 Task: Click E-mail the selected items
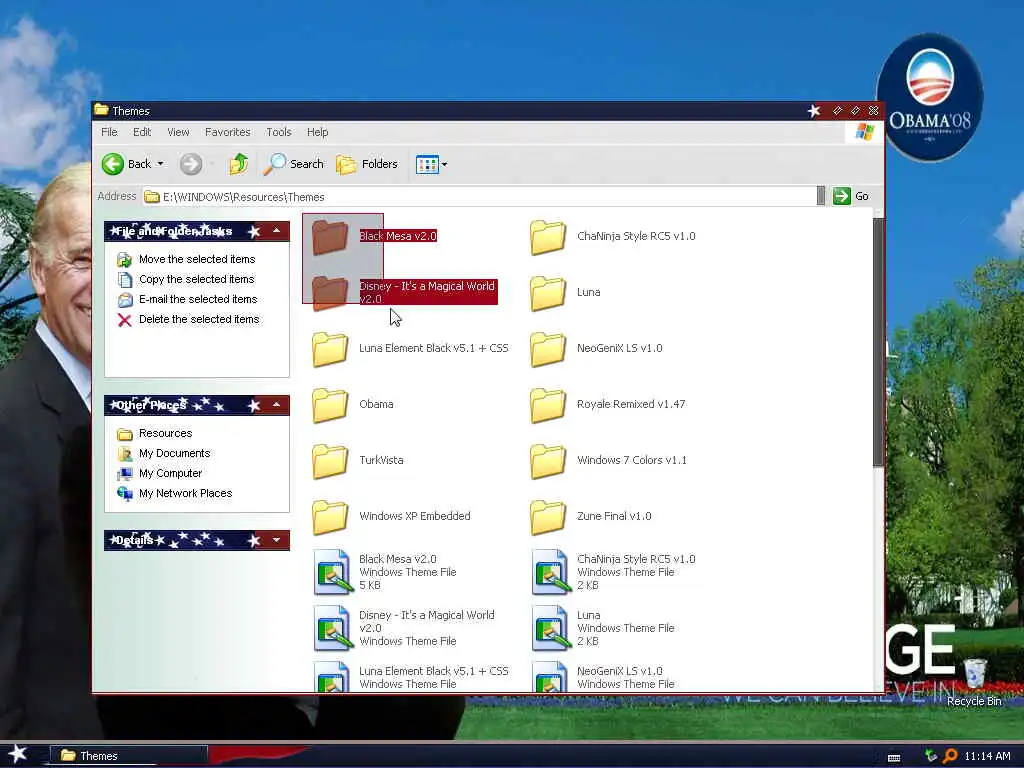187,299
